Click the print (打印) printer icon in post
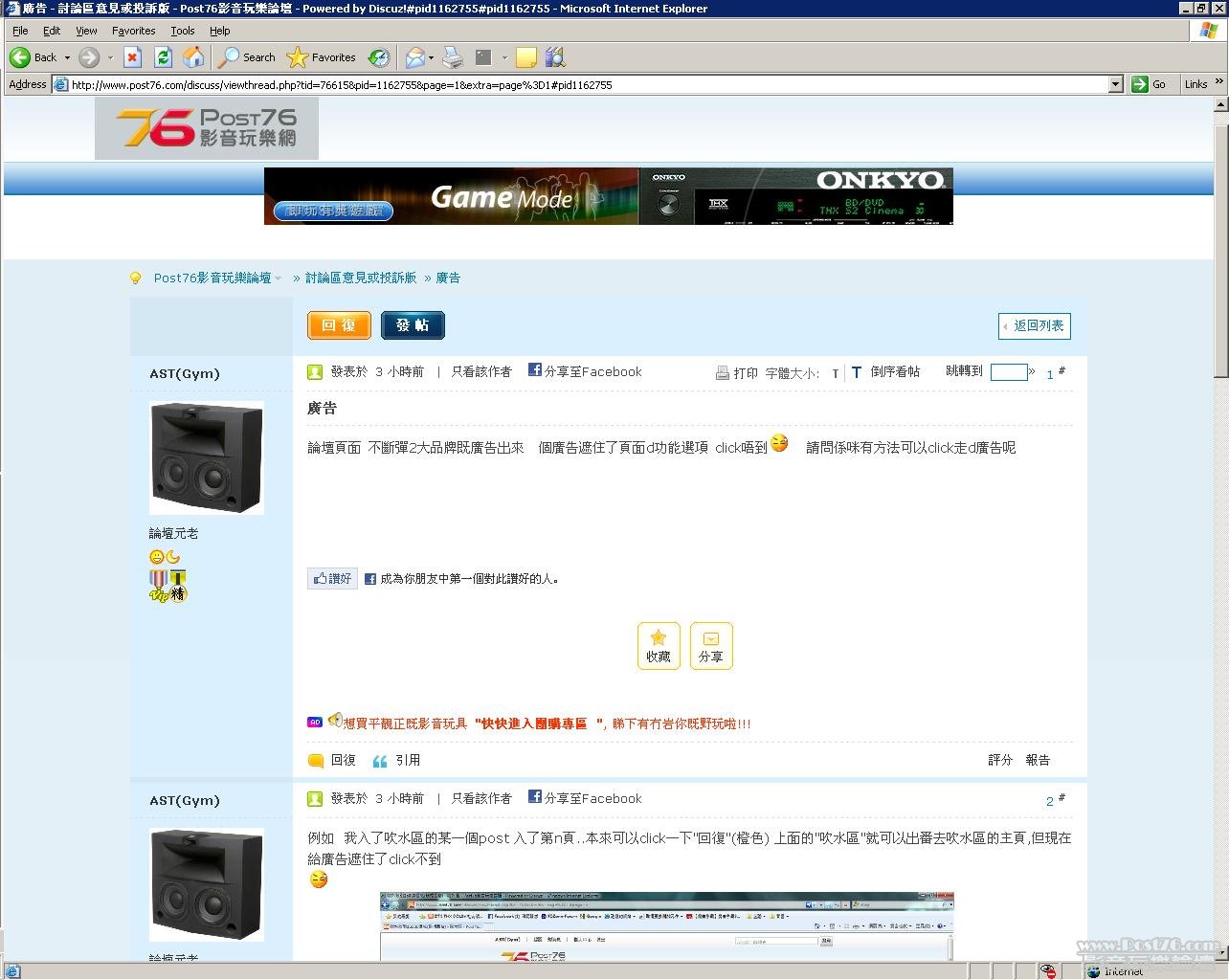The width and height of the screenshot is (1229, 980). click(723, 373)
